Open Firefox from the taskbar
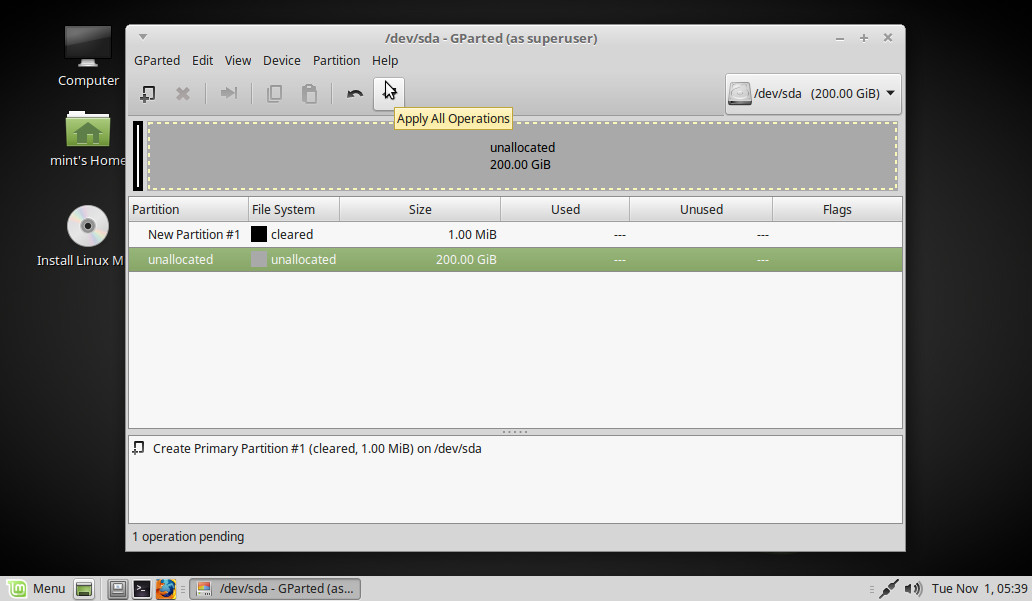 tap(165, 589)
